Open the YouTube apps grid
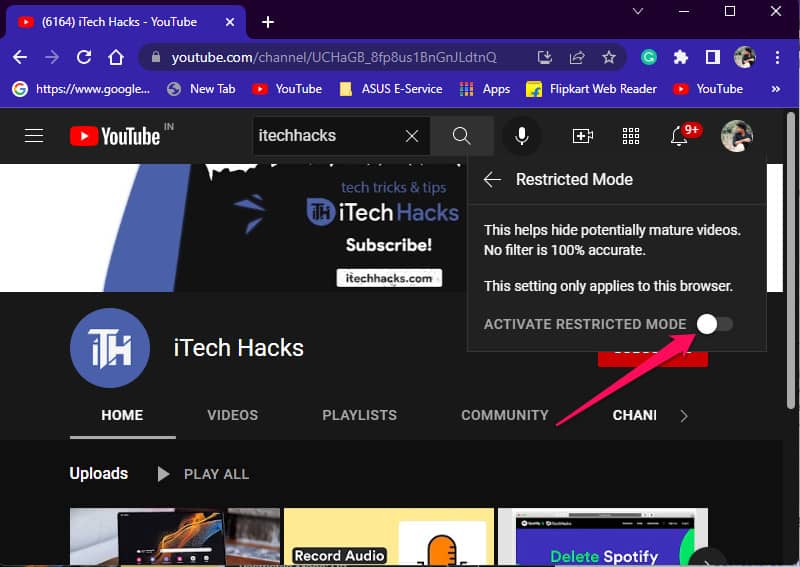The height and width of the screenshot is (567, 800). pyautogui.click(x=631, y=136)
